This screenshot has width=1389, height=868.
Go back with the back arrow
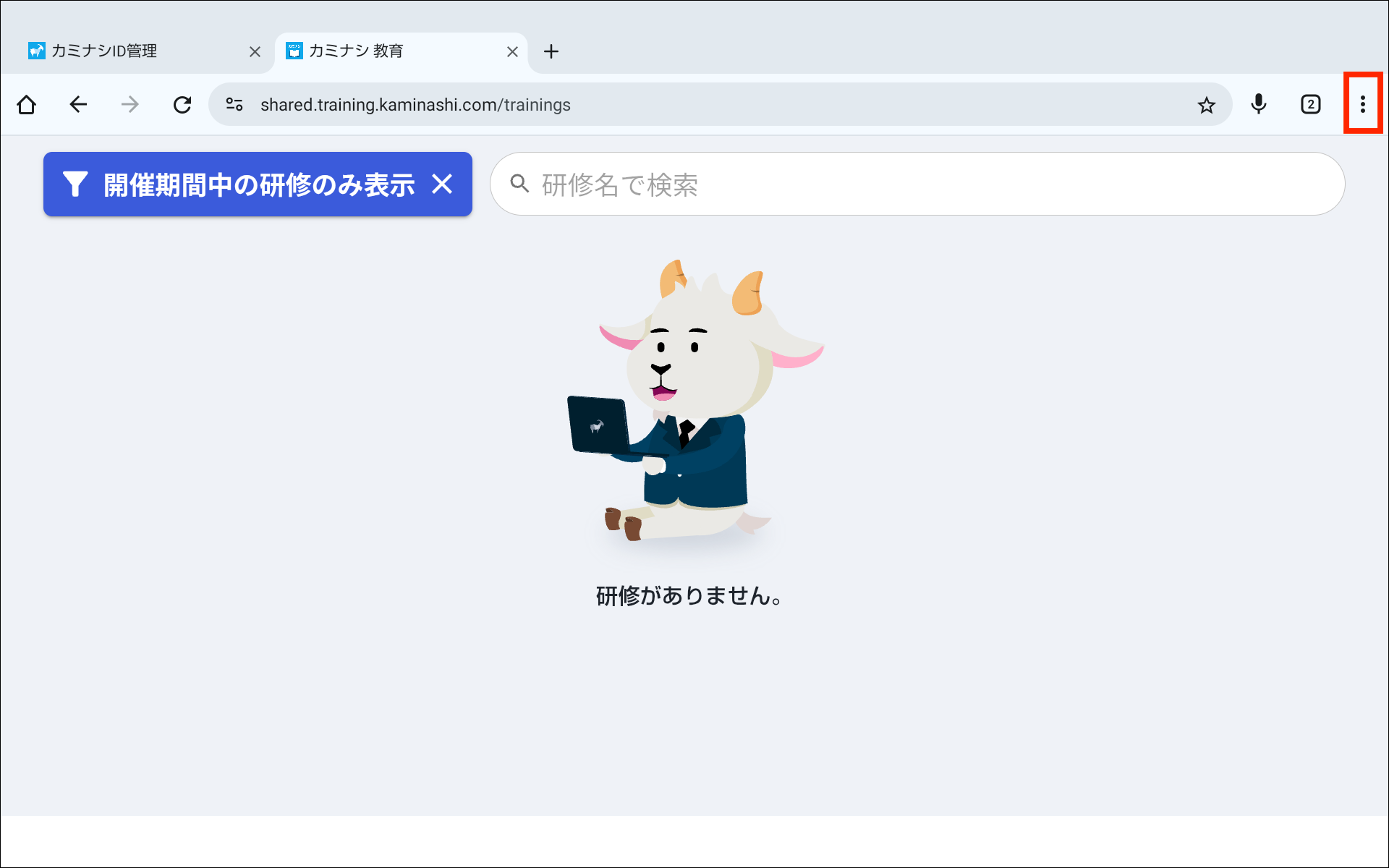click(78, 105)
